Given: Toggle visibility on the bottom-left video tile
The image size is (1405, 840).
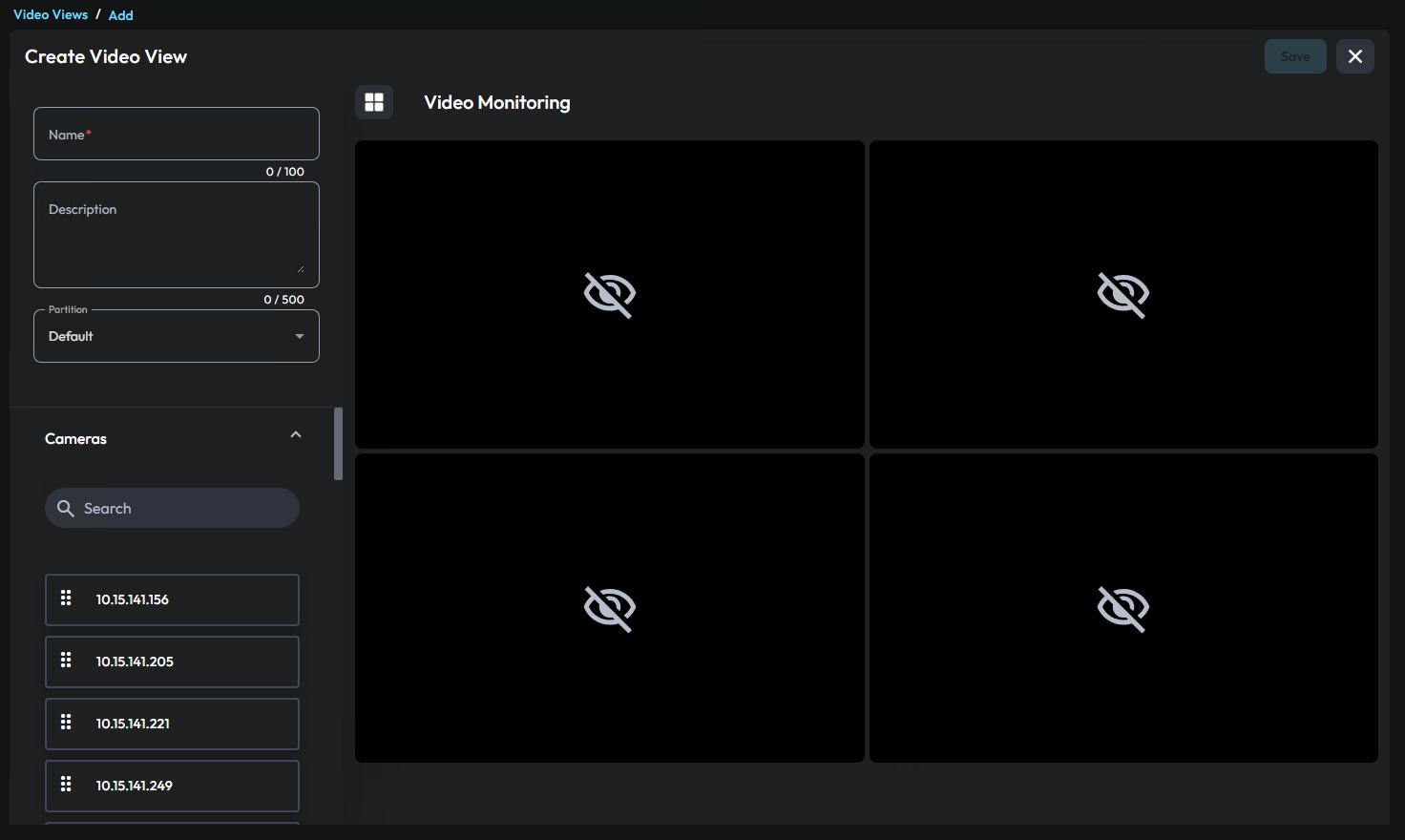Looking at the screenshot, I should (609, 608).
